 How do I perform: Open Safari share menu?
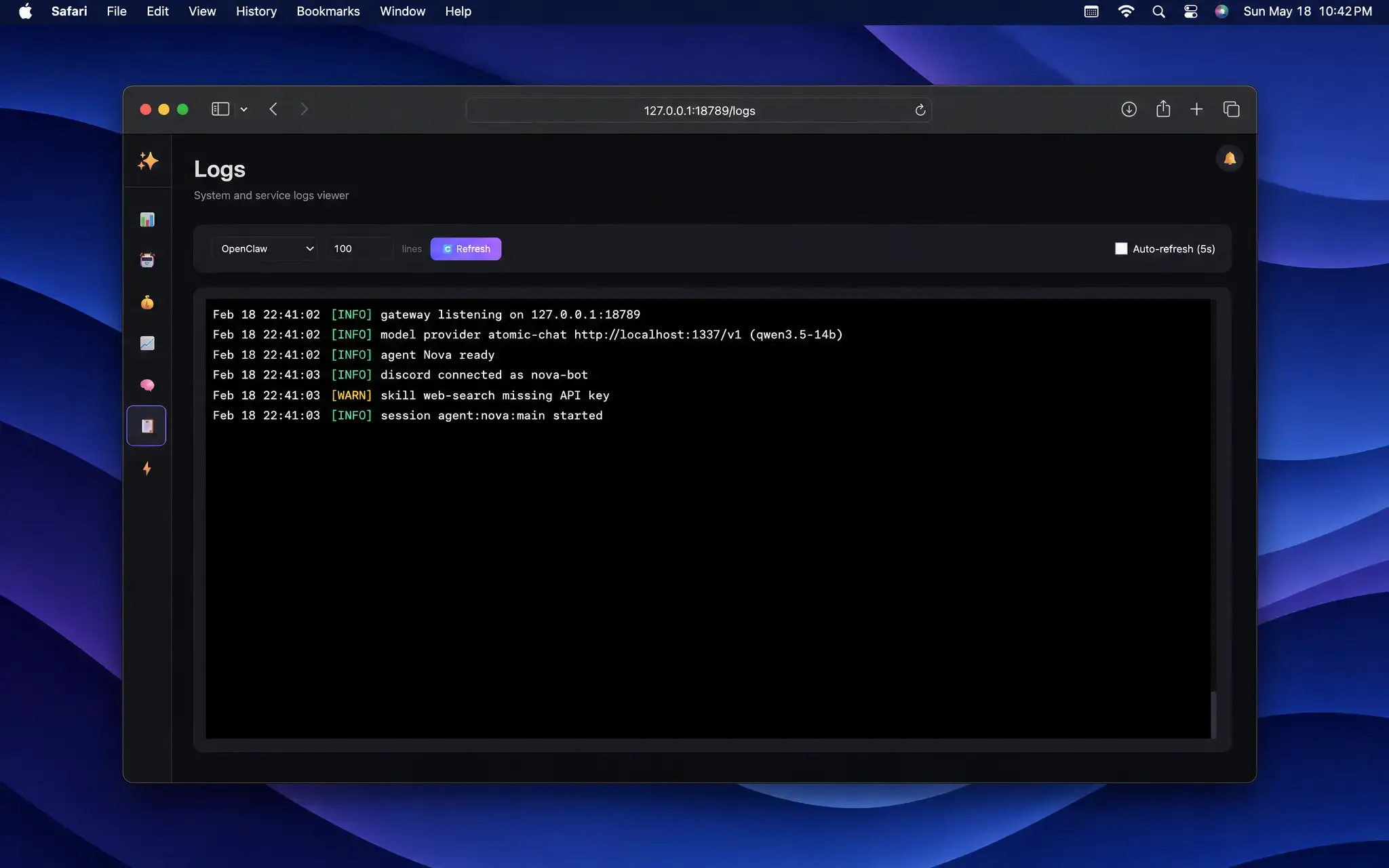[1163, 108]
